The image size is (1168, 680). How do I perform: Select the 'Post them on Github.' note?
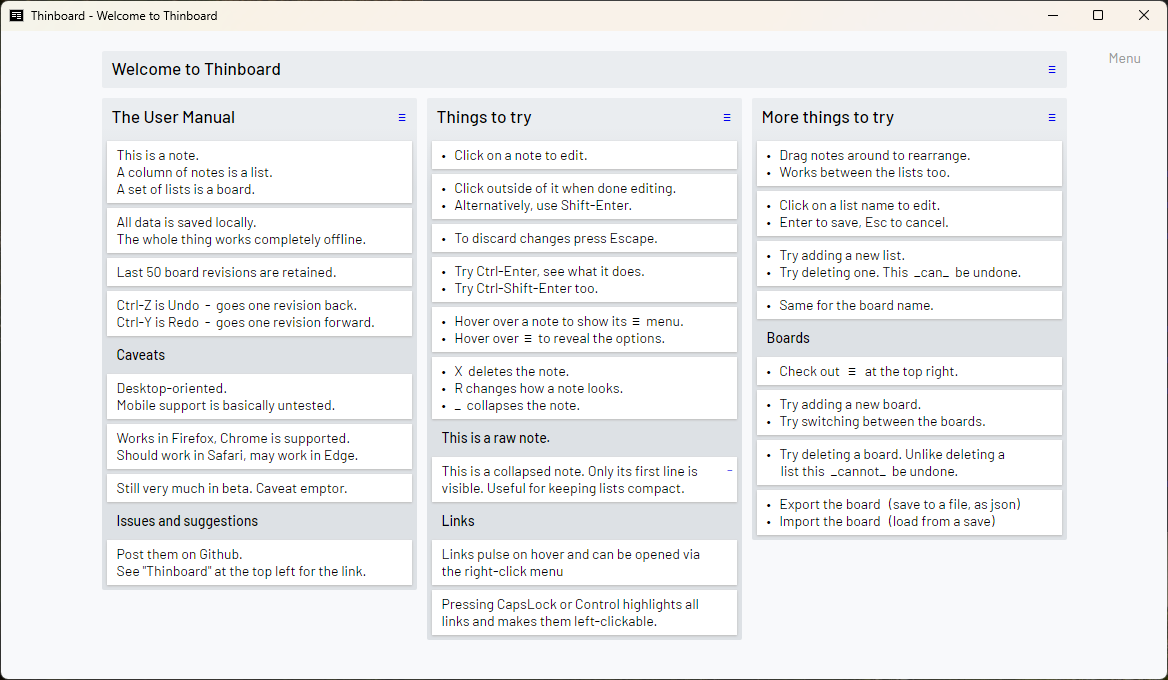coord(259,563)
